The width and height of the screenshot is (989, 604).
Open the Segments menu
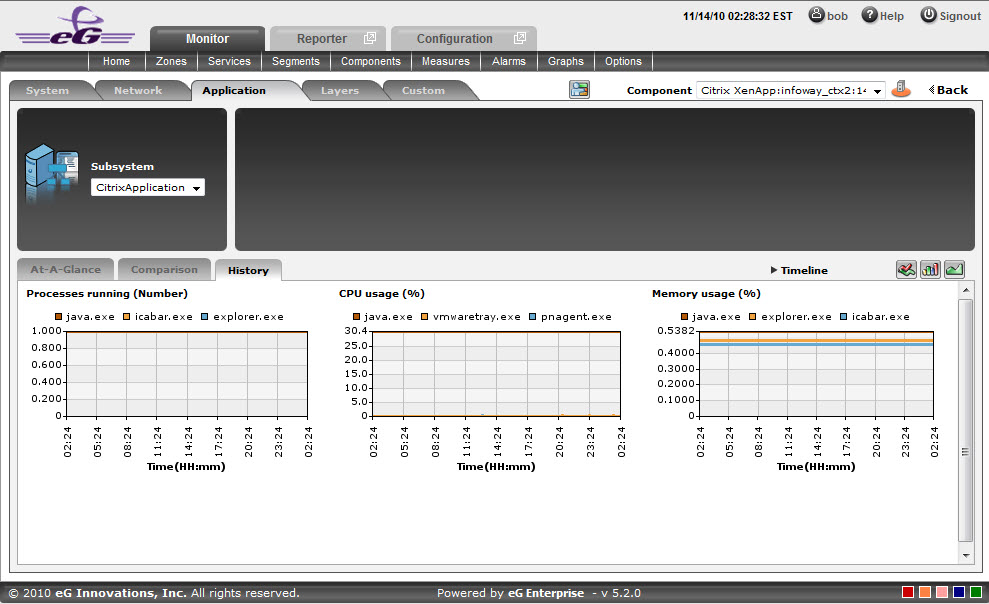296,61
